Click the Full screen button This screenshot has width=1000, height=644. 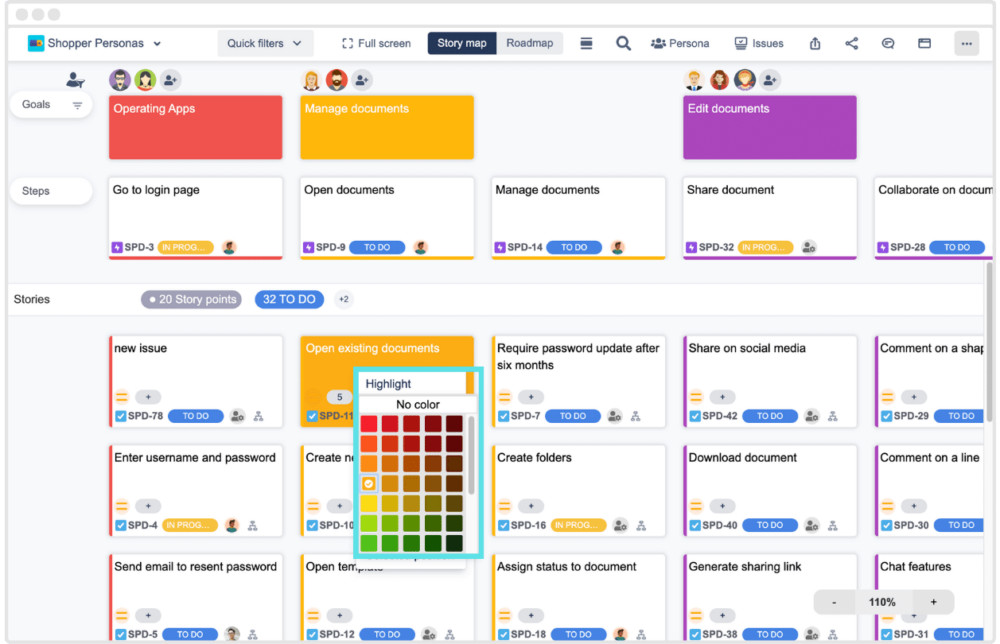point(376,43)
